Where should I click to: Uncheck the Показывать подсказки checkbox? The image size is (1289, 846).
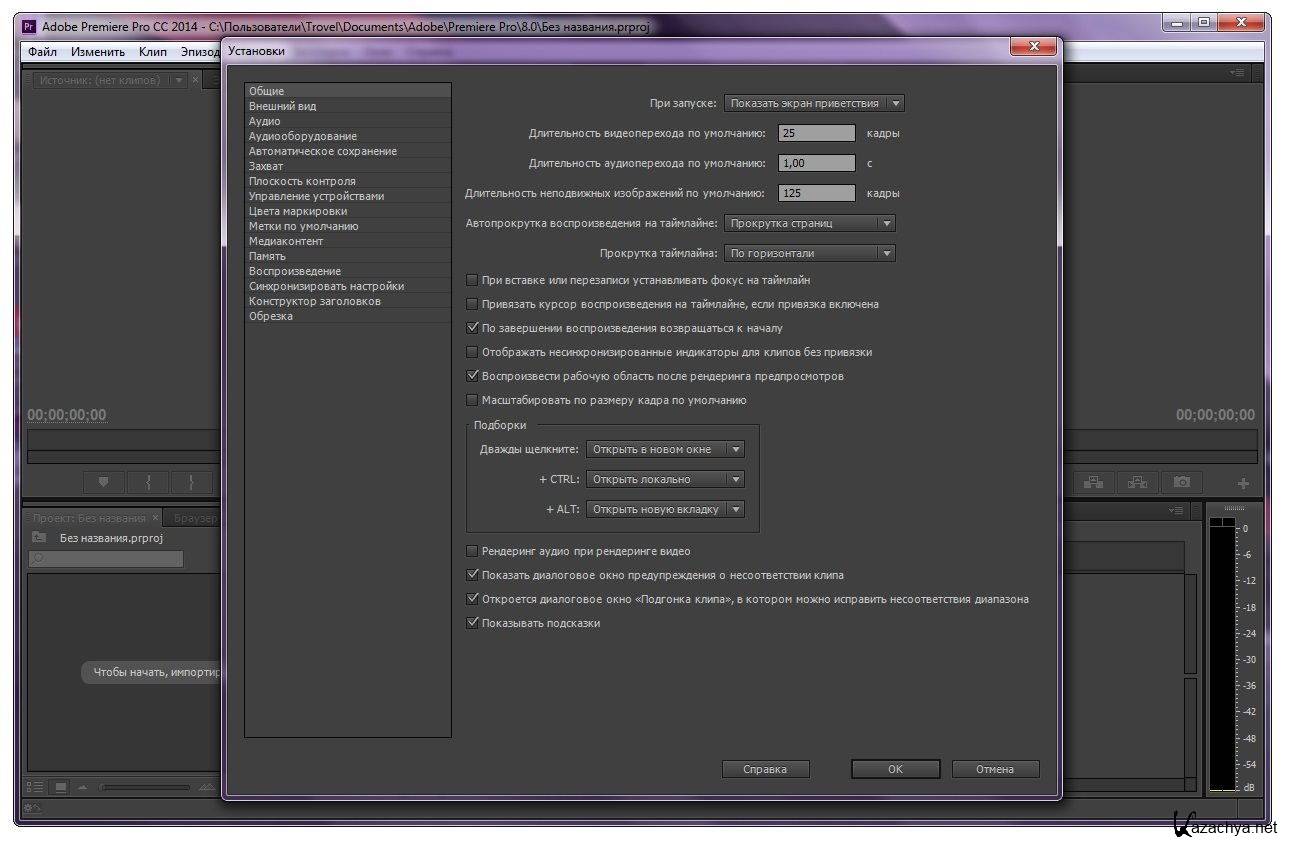(x=473, y=623)
